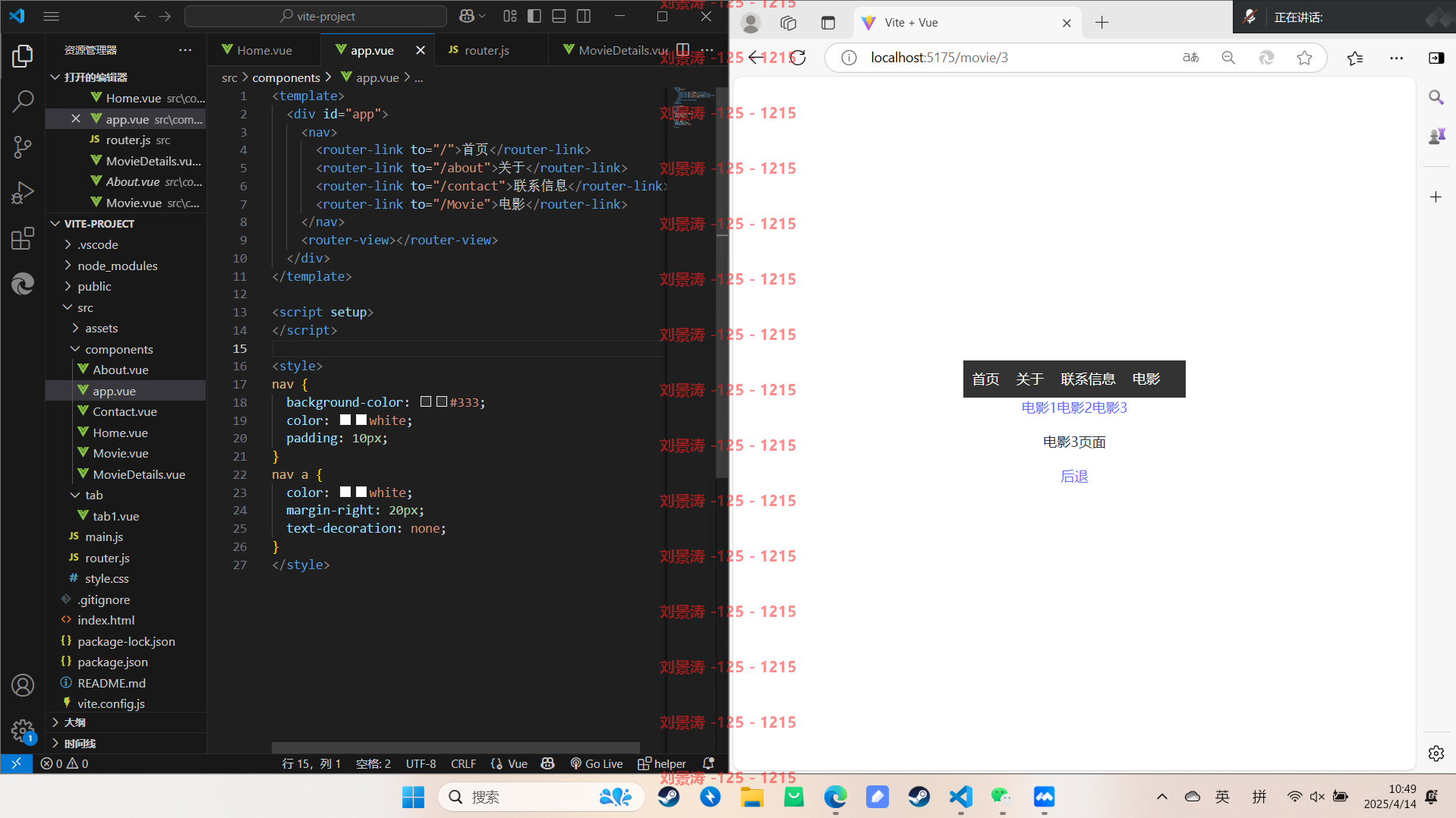1456x818 pixels.
Task: Open the Search view in activity bar
Action: (23, 101)
